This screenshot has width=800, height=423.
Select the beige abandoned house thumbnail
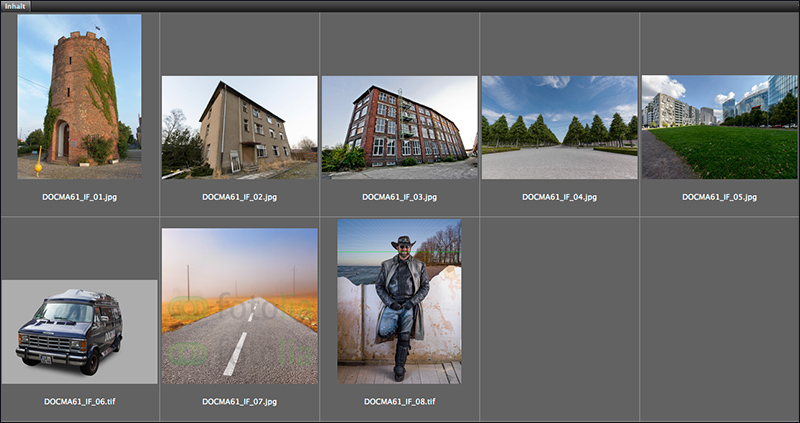(x=239, y=127)
